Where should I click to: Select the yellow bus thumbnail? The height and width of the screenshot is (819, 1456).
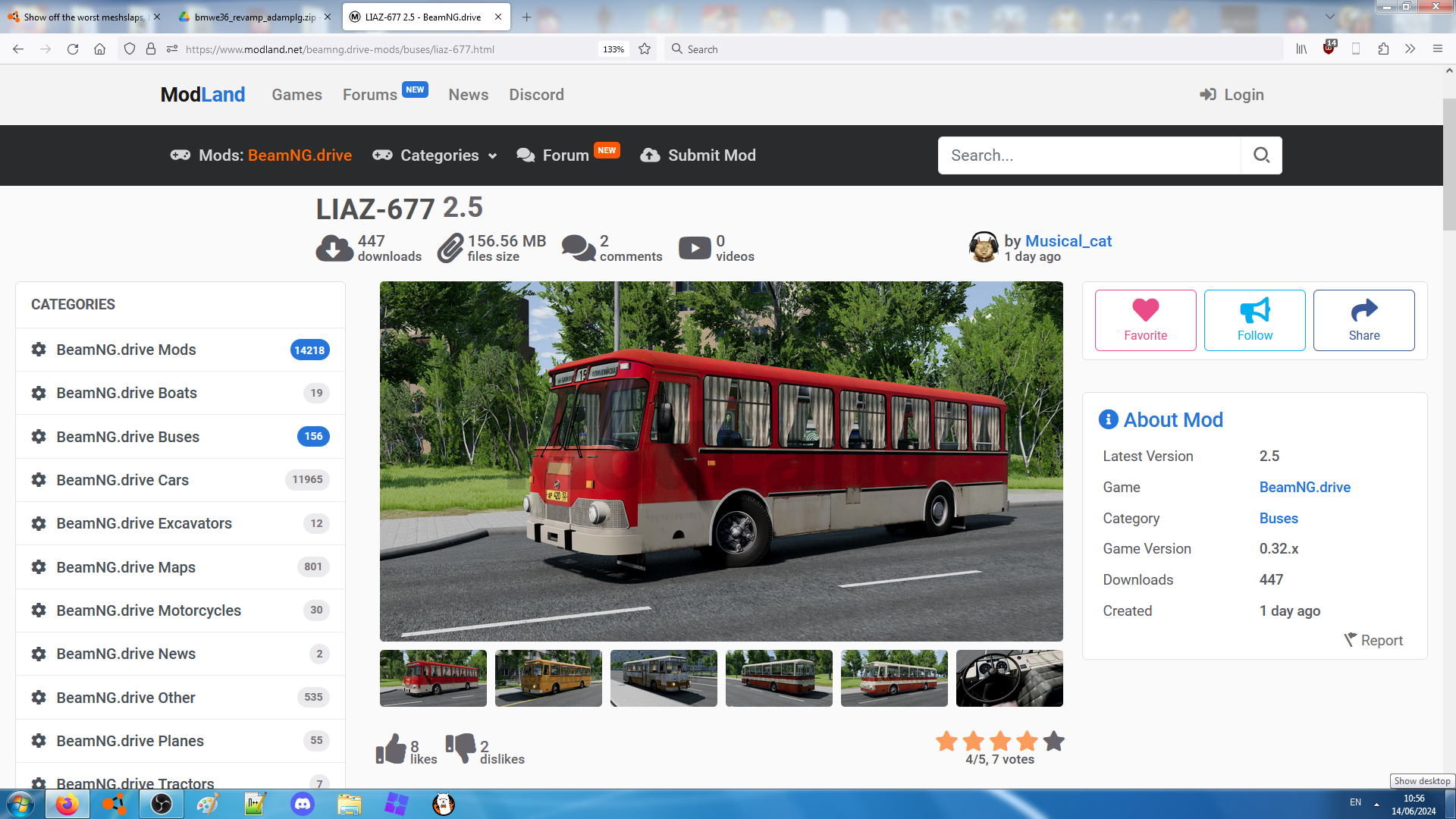(x=548, y=678)
